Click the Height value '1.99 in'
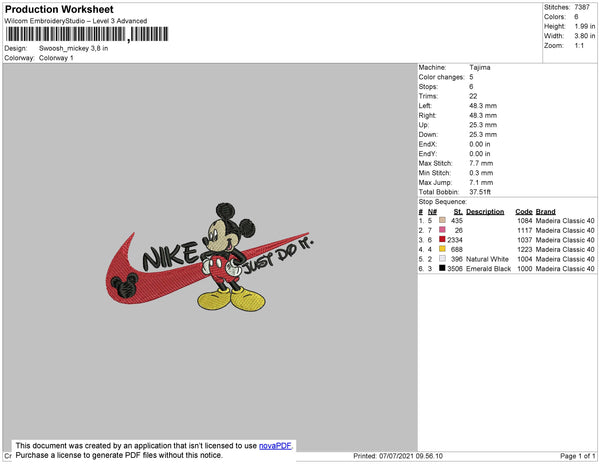The image size is (600, 464). [x=584, y=26]
